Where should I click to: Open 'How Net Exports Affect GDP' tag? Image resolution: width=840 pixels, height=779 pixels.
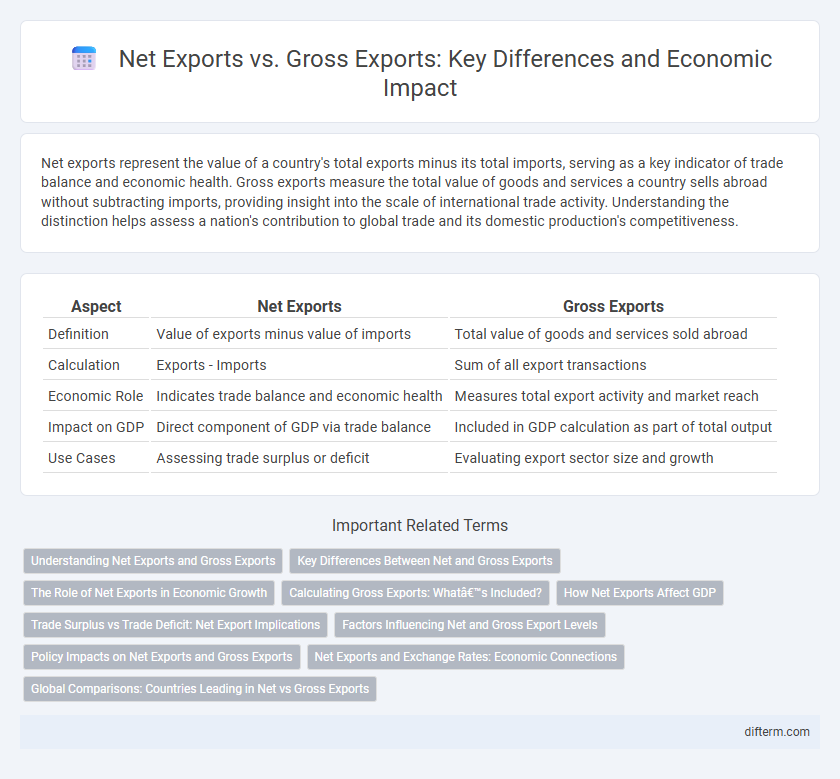coord(640,593)
